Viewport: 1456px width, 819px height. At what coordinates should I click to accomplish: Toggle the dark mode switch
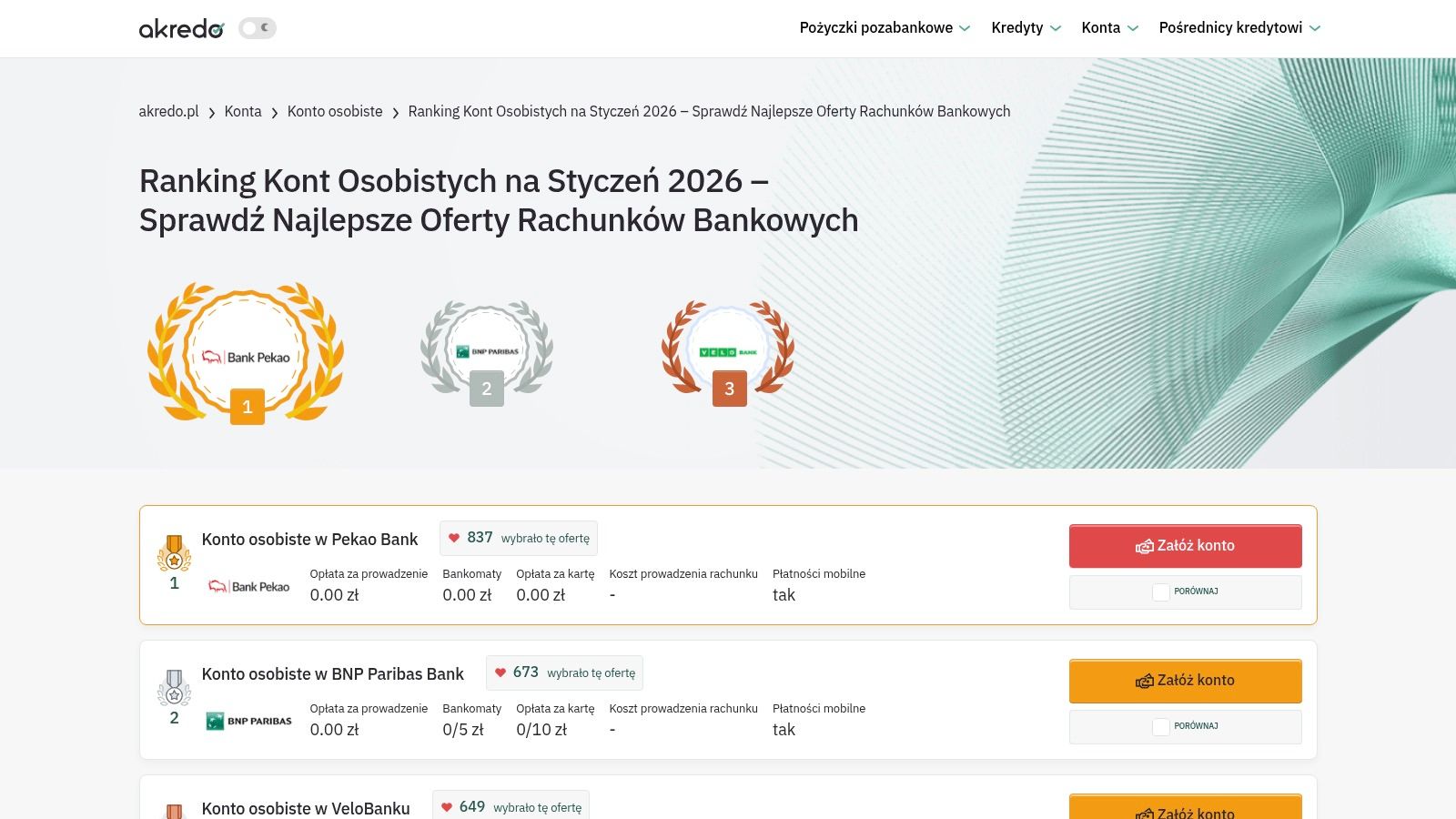pyautogui.click(x=258, y=28)
